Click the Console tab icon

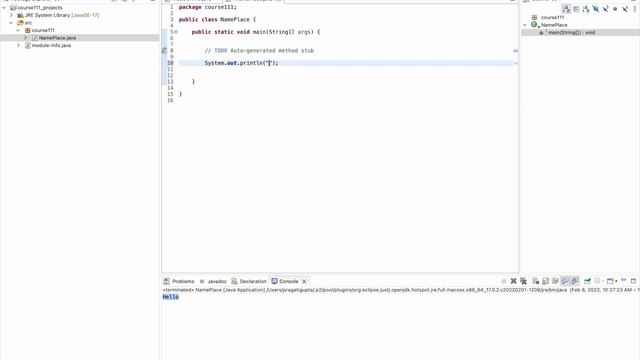click(275, 281)
